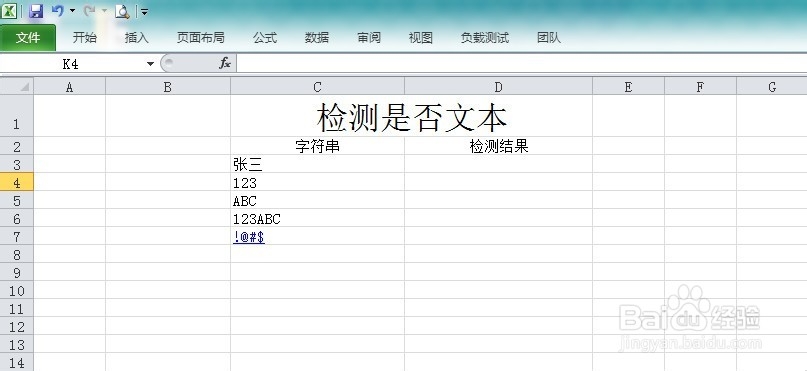Image resolution: width=807 pixels, height=371 pixels.
Task: Click the Redo arrow icon
Action: click(x=90, y=11)
